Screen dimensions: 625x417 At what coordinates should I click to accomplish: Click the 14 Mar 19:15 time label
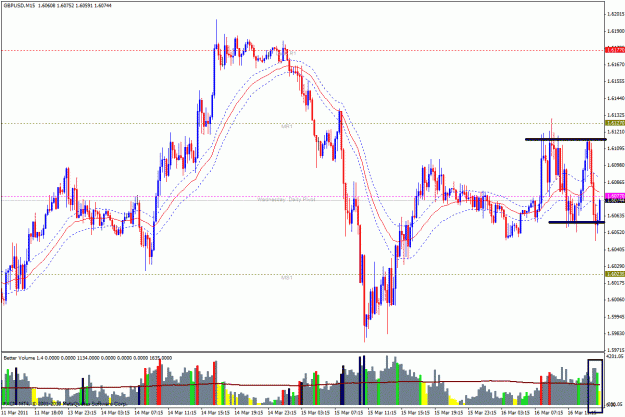[250, 413]
